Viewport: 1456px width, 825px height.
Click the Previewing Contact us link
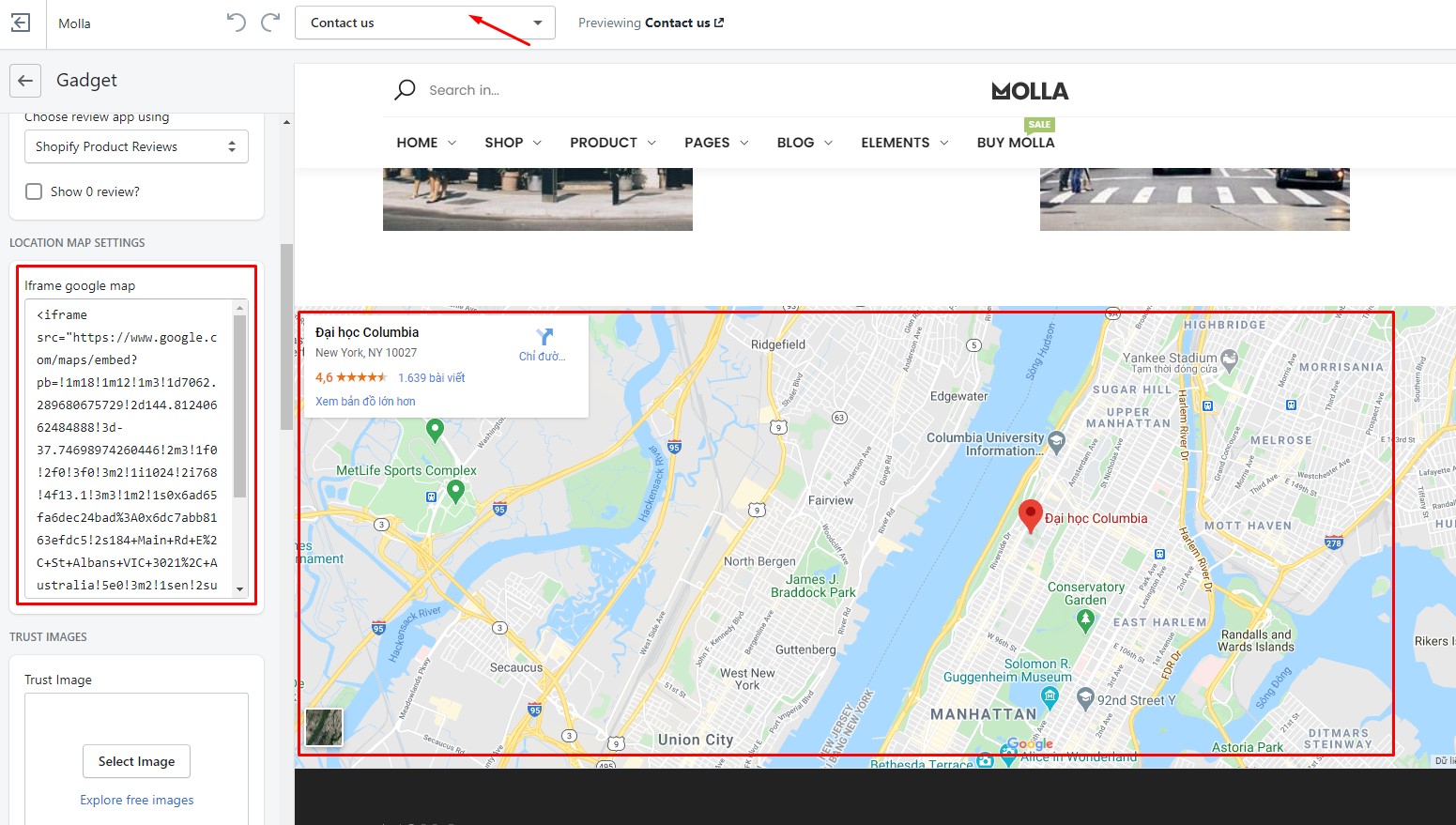pos(651,23)
